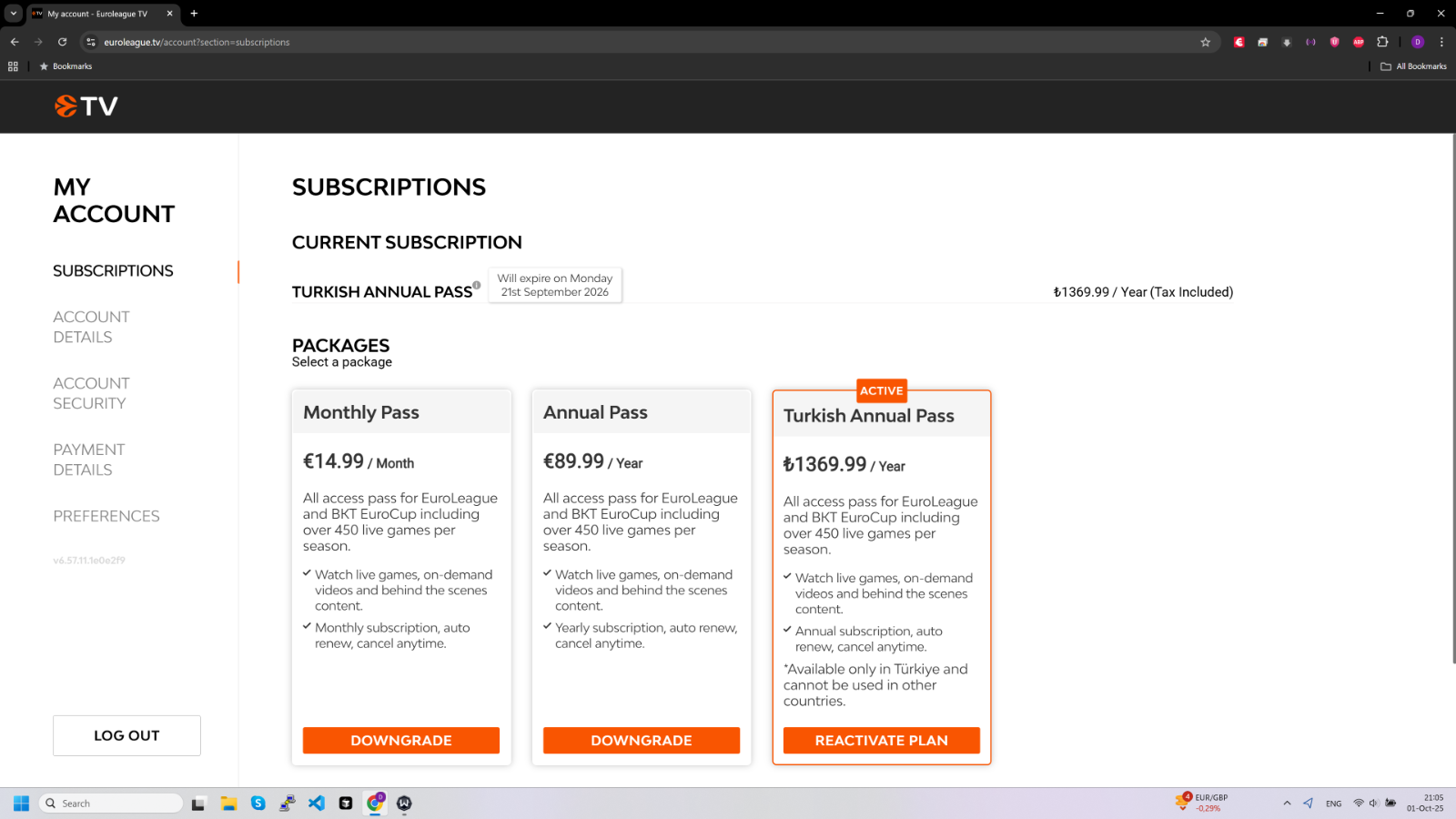Click the €14.99 / Month price
Viewport: 1456px width, 819px height.
[359, 461]
